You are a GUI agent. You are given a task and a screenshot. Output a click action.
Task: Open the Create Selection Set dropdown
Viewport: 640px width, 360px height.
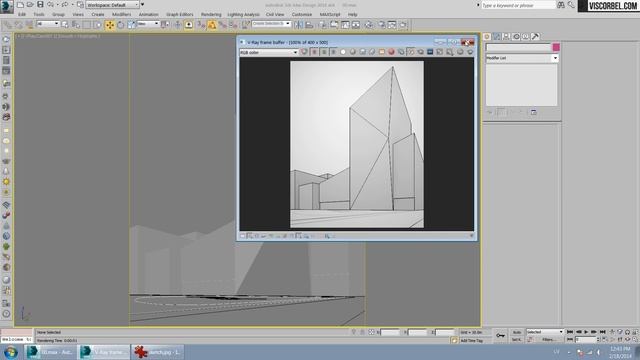pos(271,24)
